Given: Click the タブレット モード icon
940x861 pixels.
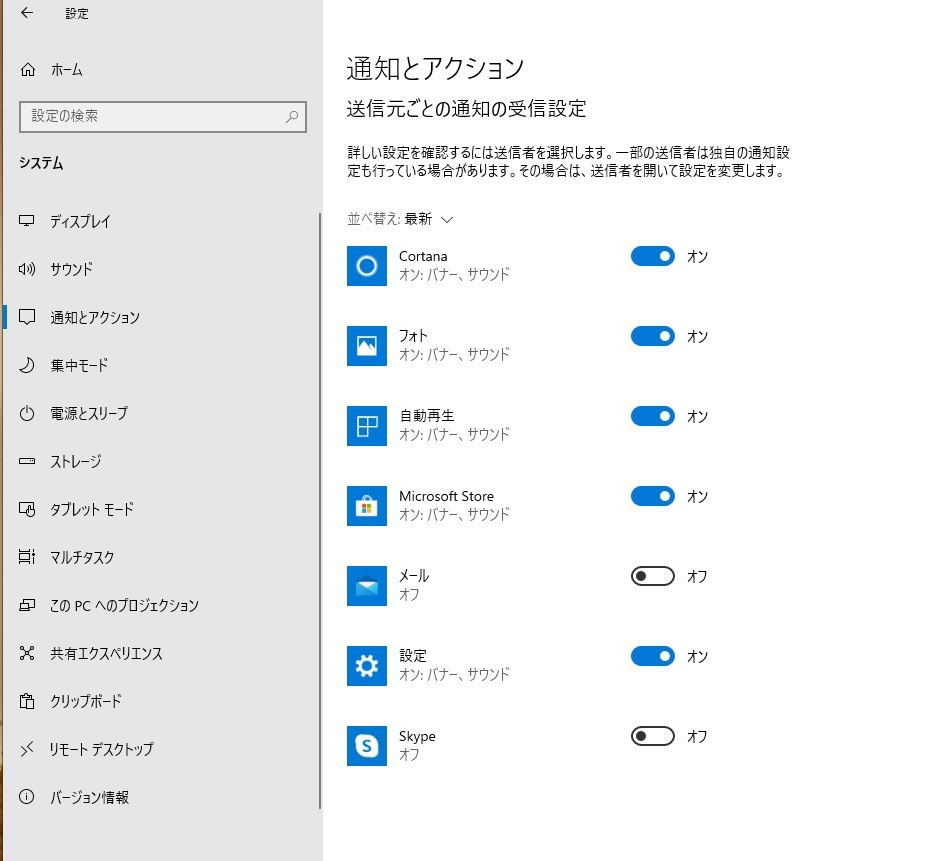Looking at the screenshot, I should (x=27, y=509).
